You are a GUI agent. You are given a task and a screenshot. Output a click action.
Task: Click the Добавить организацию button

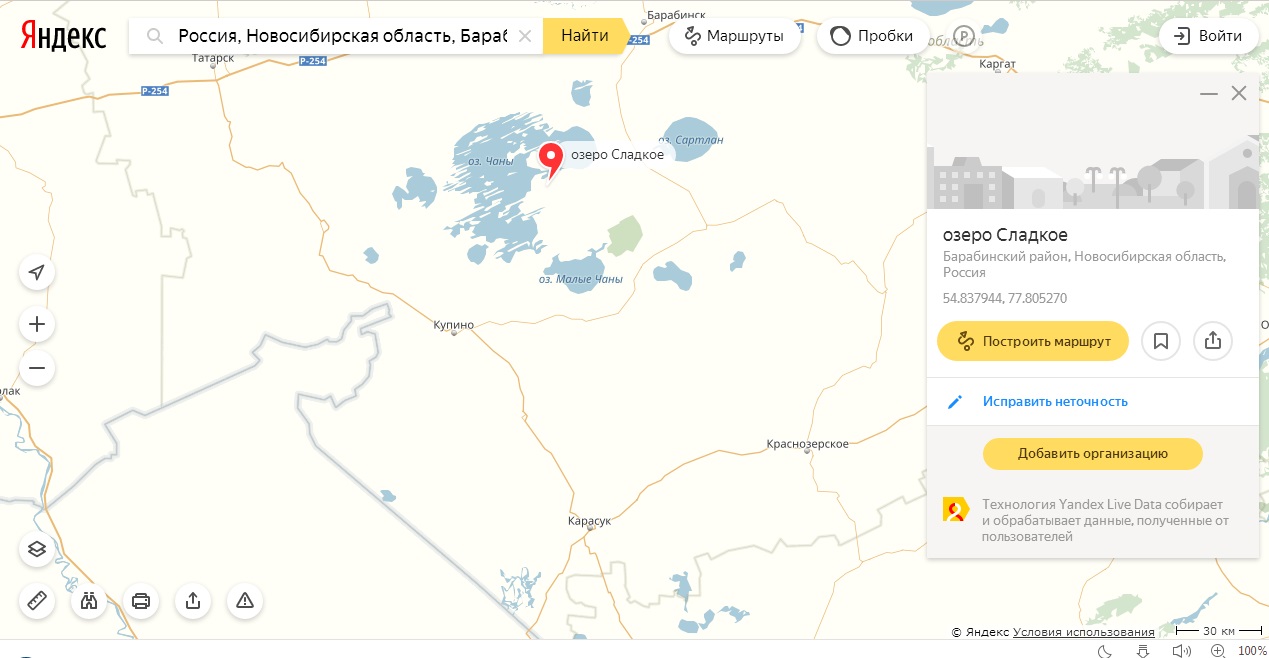[x=1093, y=453]
